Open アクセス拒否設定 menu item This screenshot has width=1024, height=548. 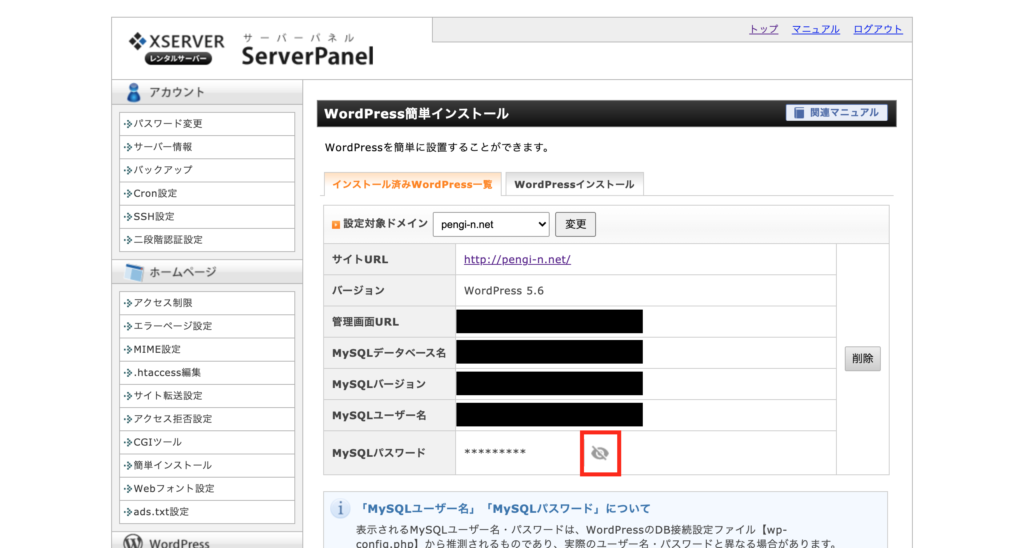click(207, 419)
